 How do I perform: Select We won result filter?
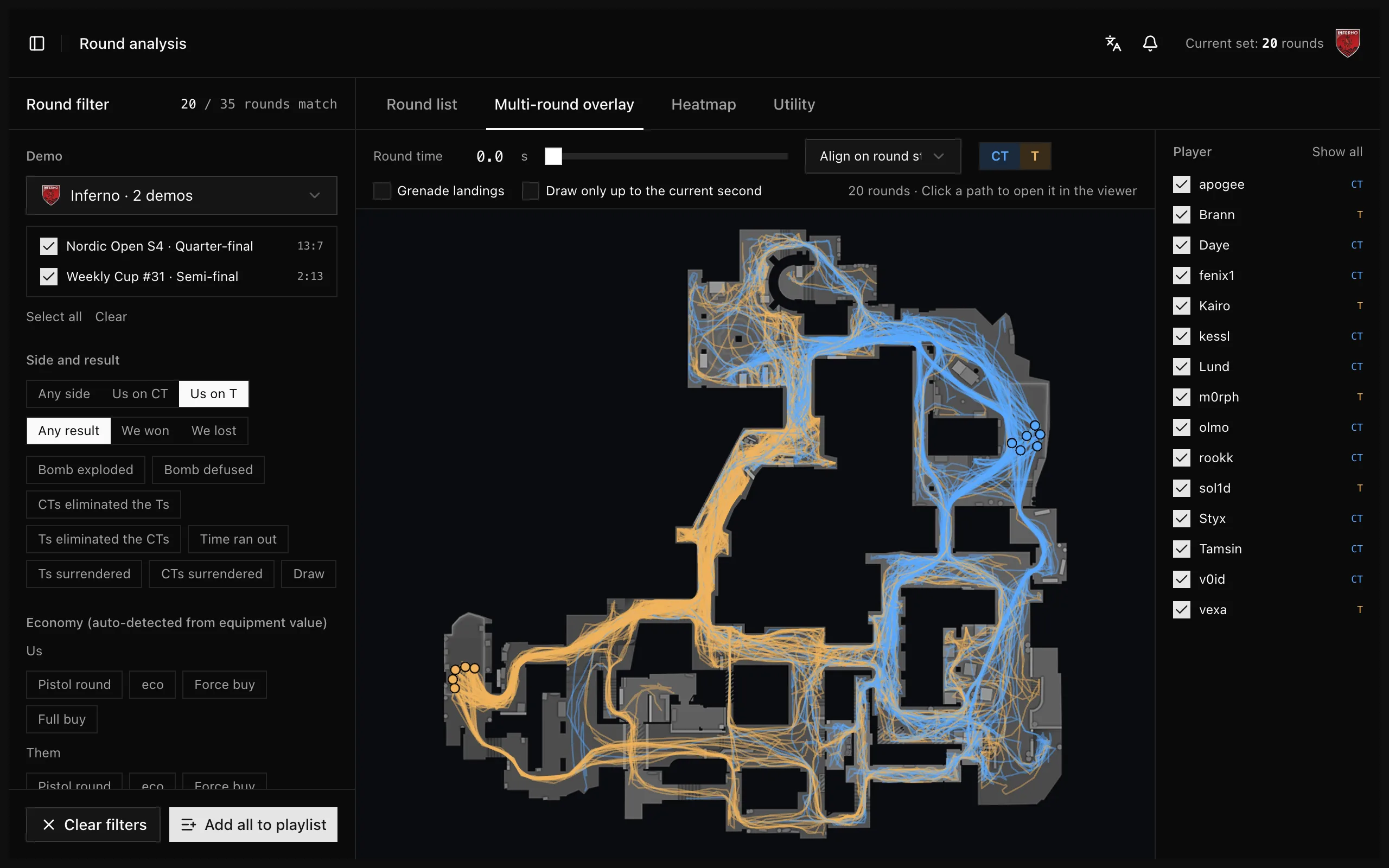coord(145,431)
